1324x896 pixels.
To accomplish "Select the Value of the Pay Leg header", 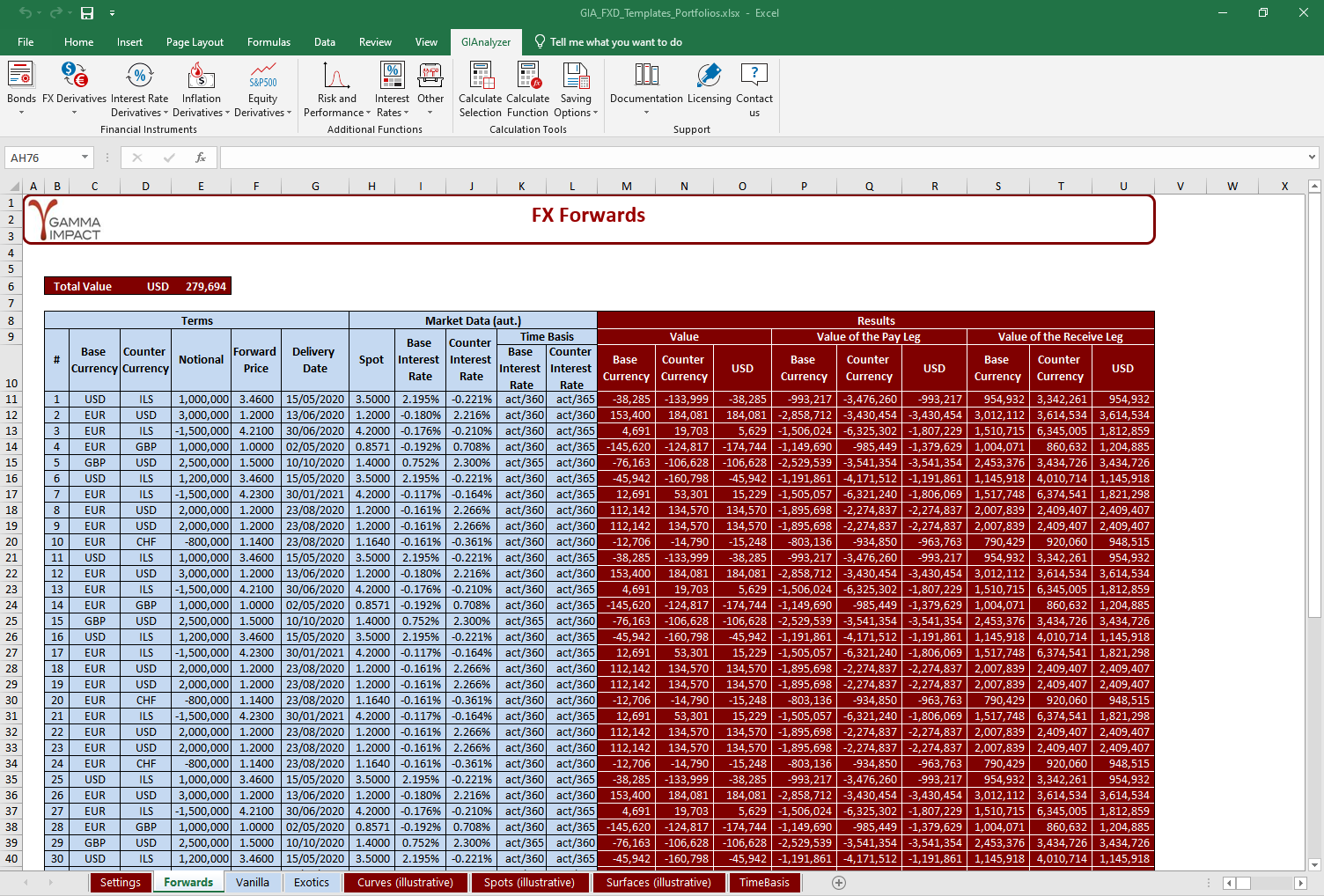I will [x=869, y=336].
